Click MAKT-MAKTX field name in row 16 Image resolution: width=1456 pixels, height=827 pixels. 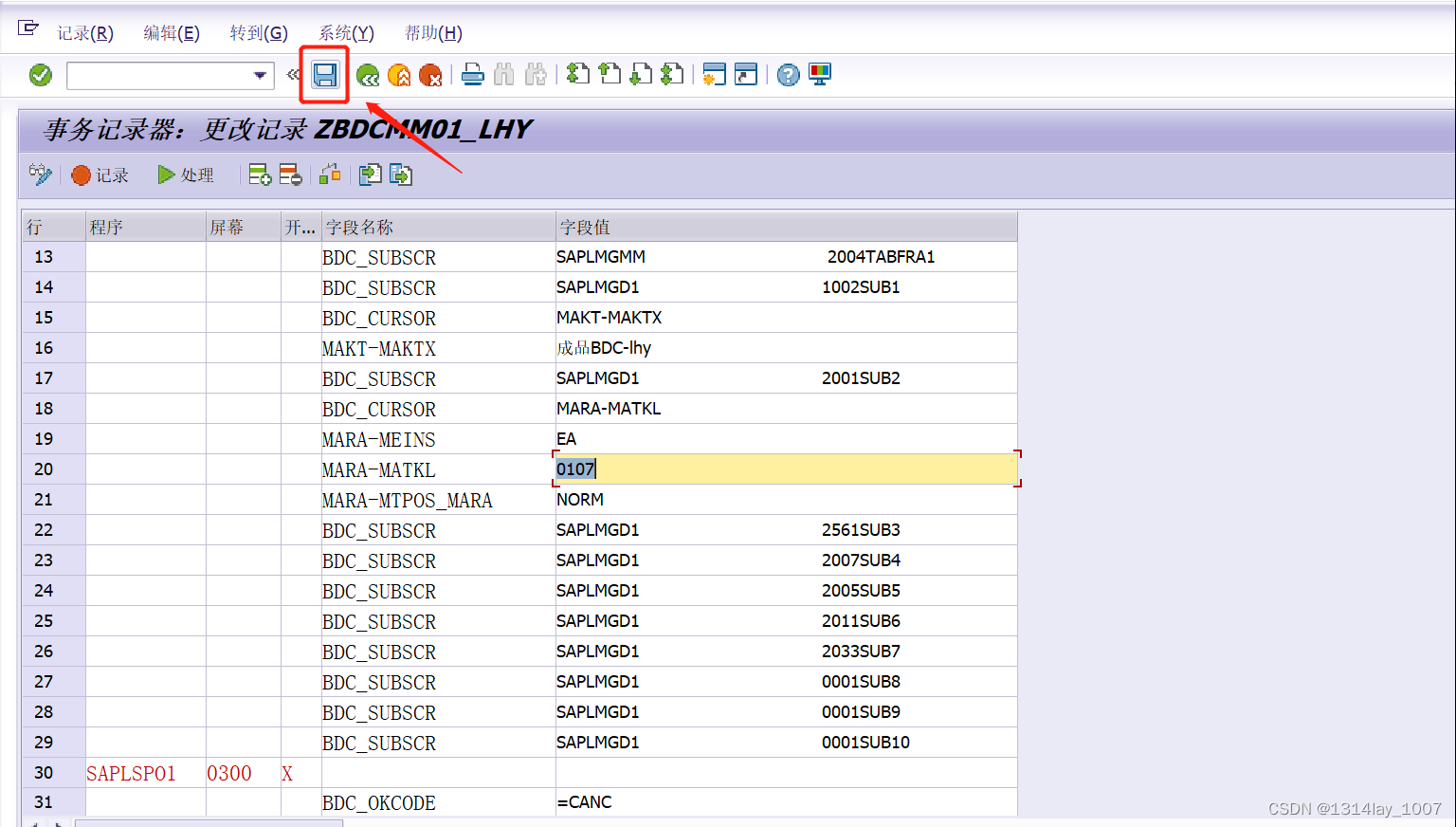[379, 349]
